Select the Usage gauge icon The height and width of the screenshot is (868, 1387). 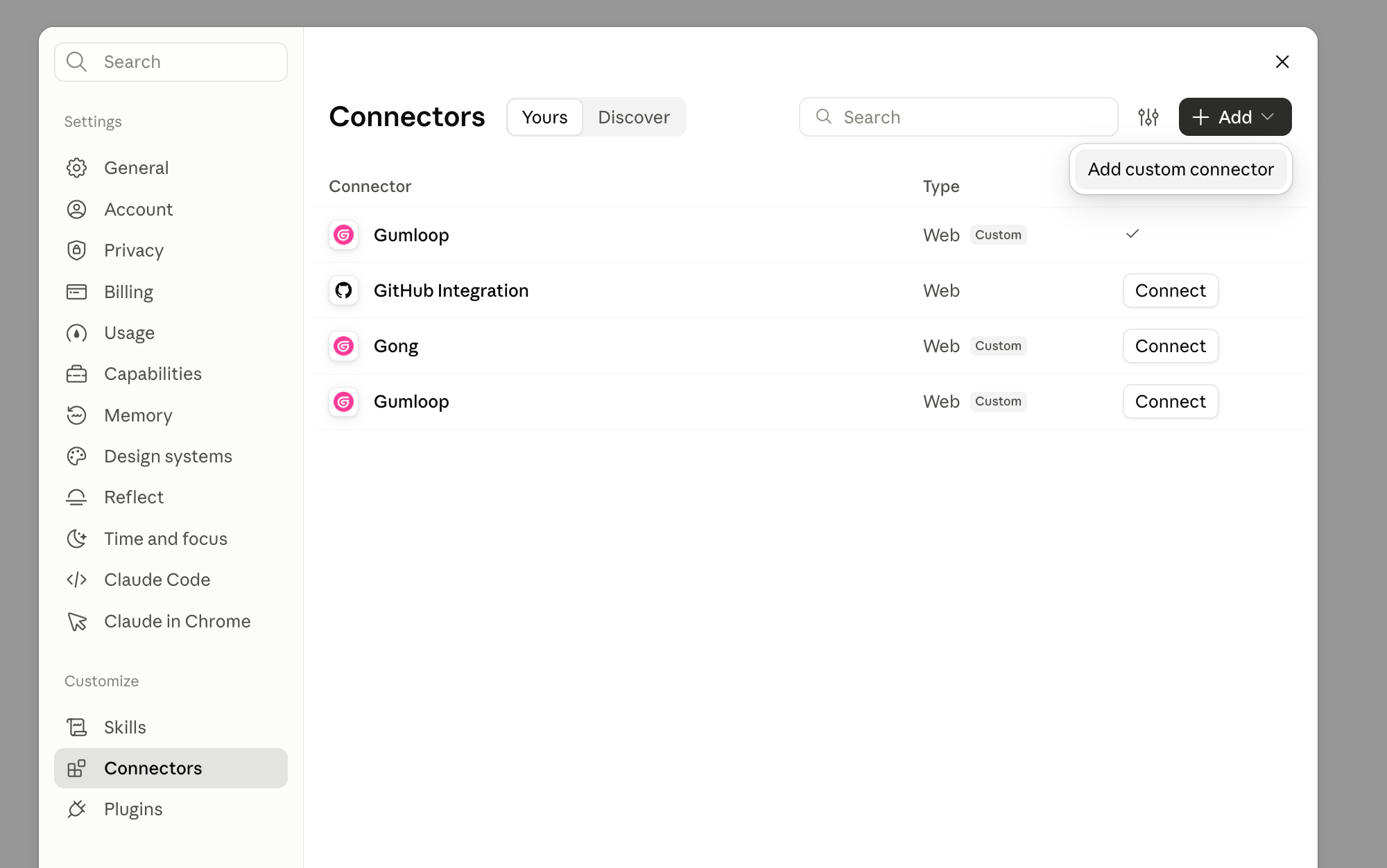[76, 333]
